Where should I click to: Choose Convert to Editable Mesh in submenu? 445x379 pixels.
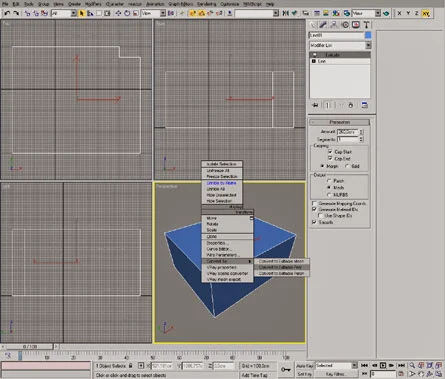coord(282,261)
